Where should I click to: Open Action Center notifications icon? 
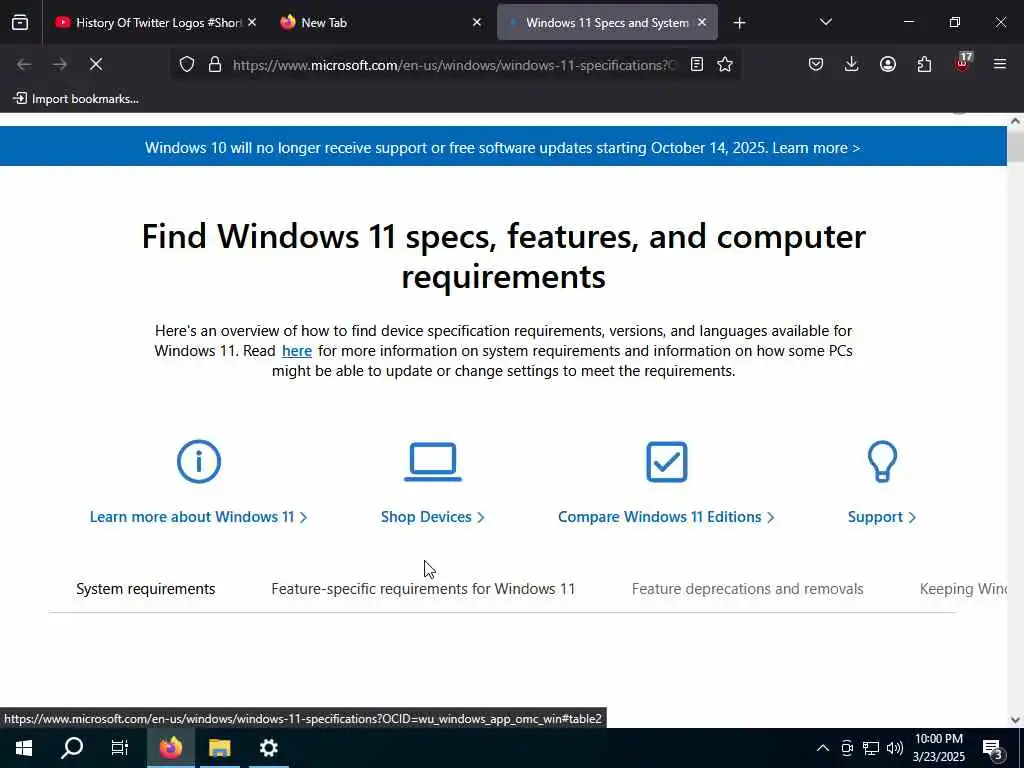(992, 748)
